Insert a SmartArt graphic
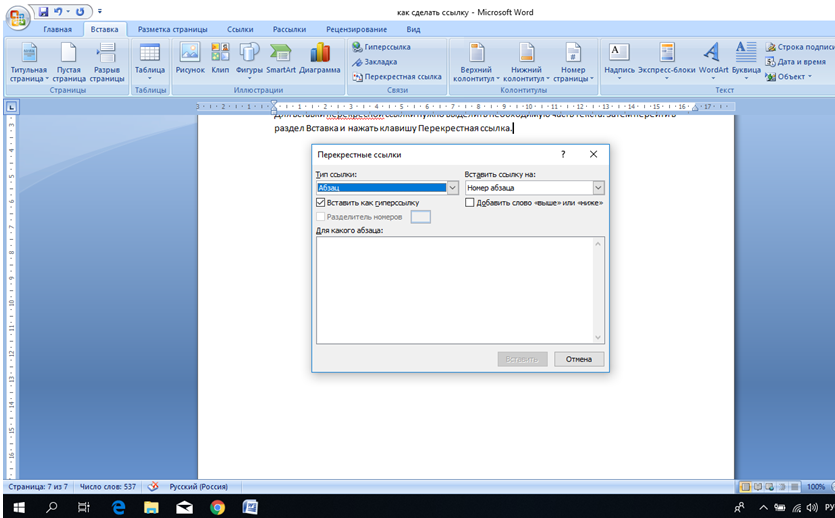Screen dimensions: 835x518 coord(281,59)
